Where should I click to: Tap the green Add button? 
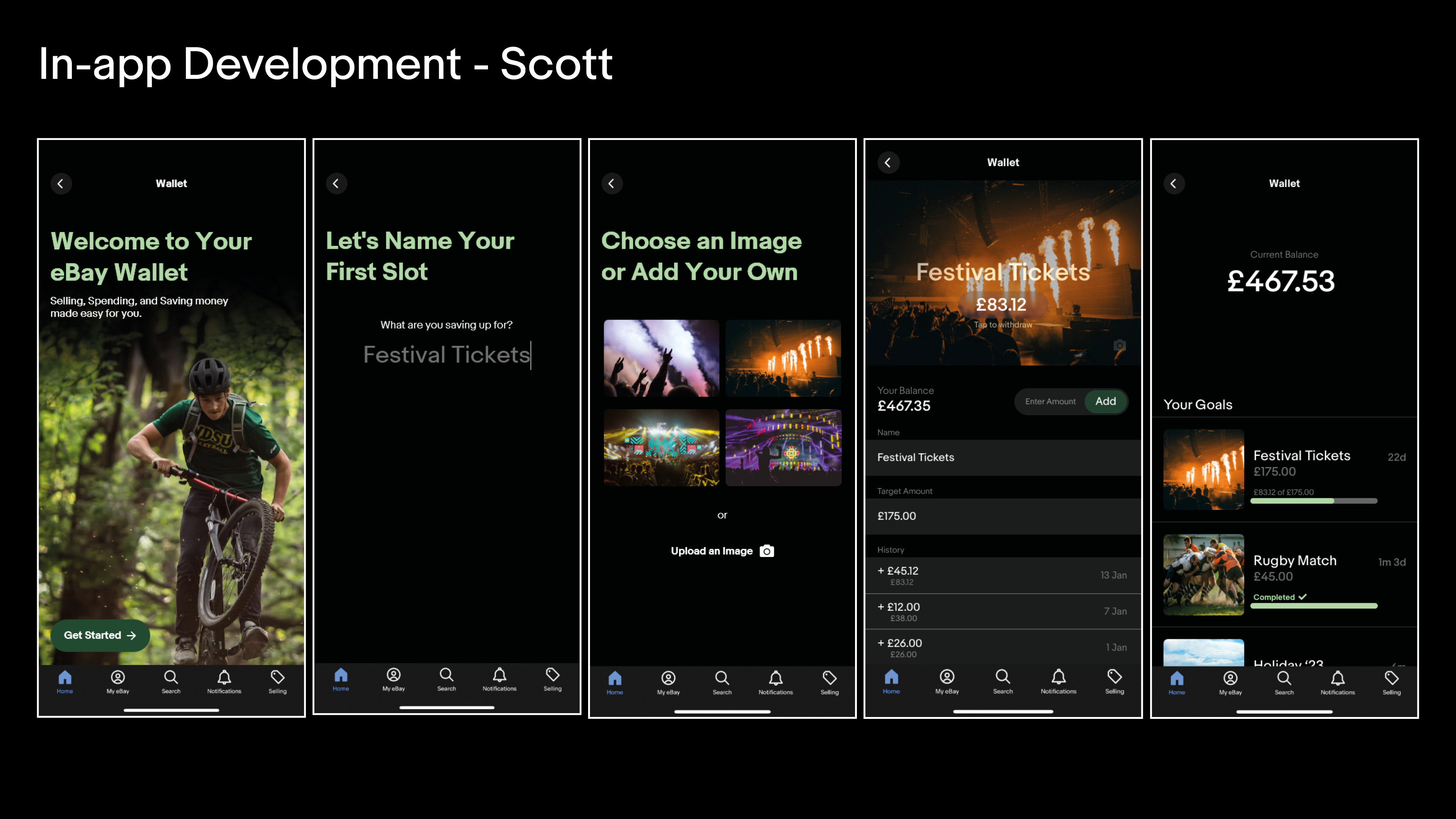pos(1106,401)
